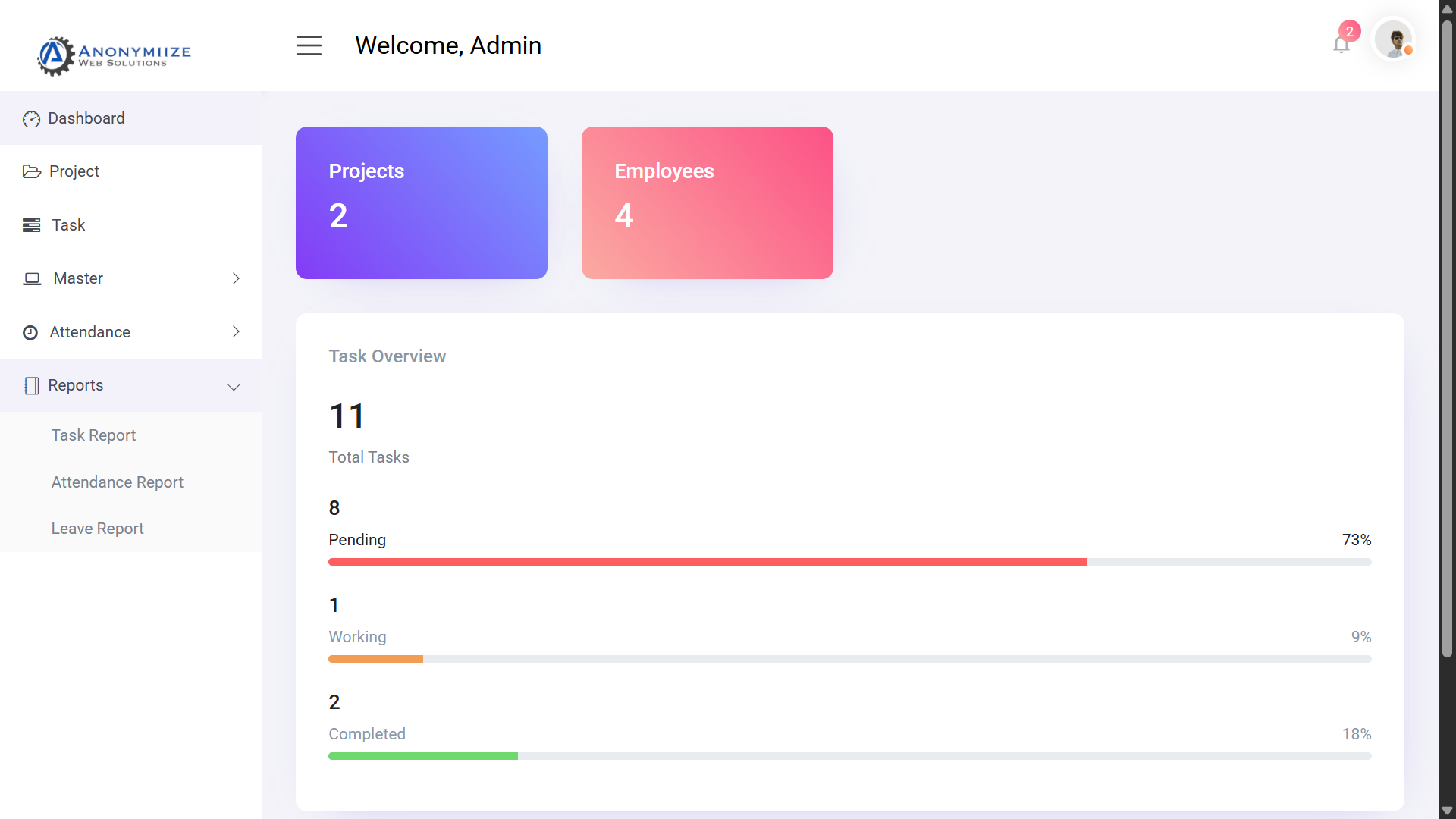Viewport: 1456px width, 819px height.
Task: Click the Master laptop icon
Action: tap(32, 278)
